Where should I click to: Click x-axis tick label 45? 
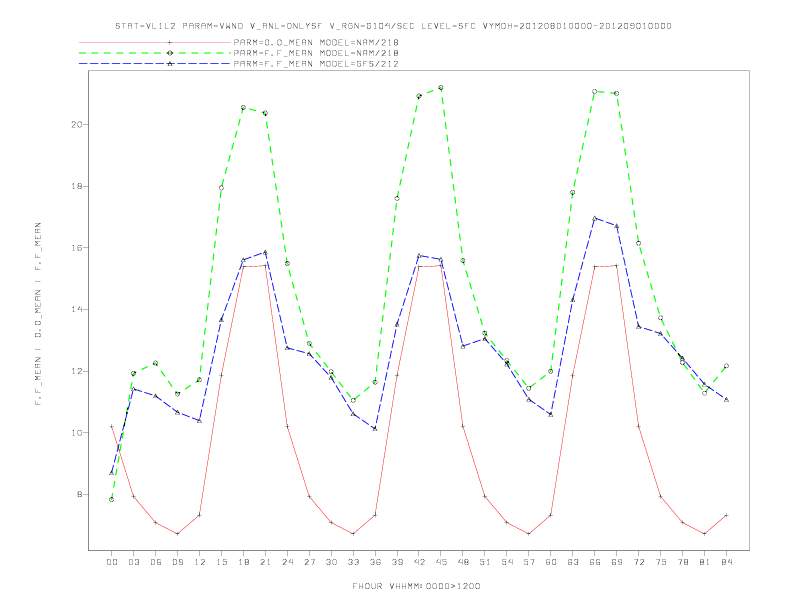[x=441, y=562]
